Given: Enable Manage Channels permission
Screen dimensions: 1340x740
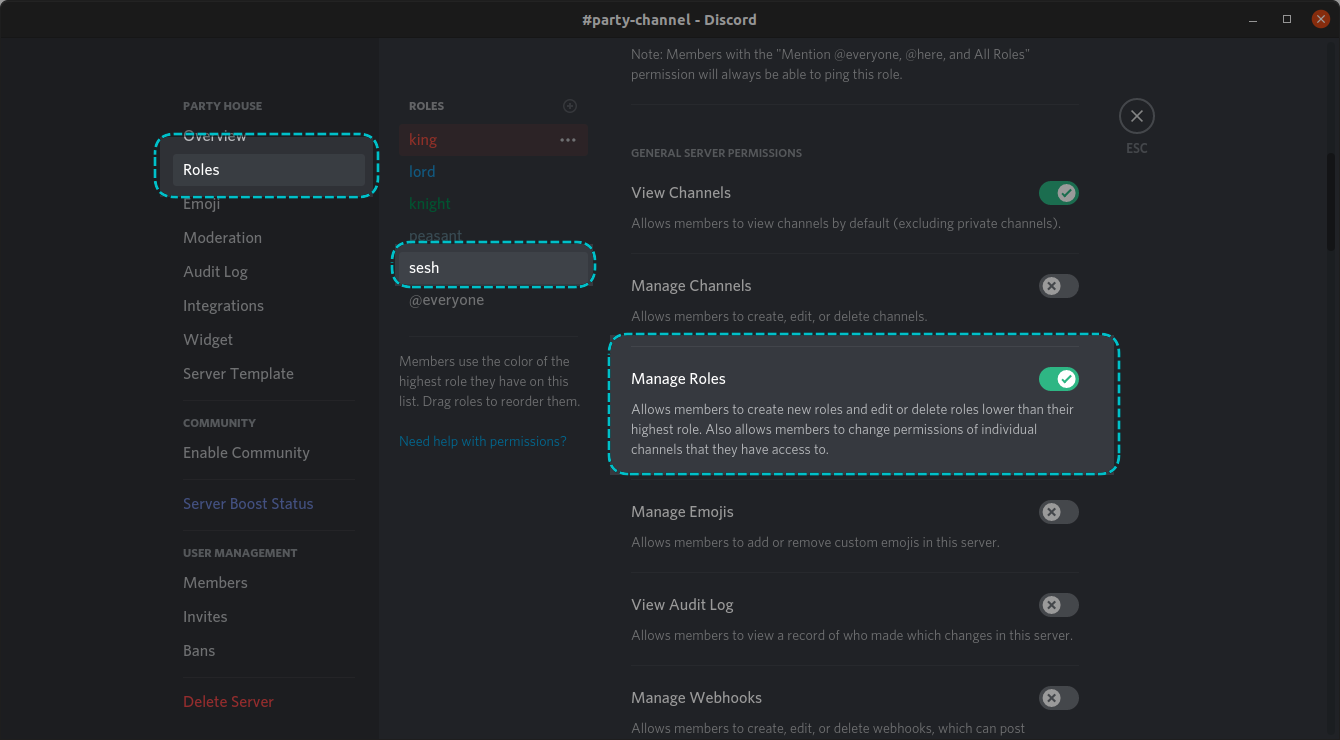Looking at the screenshot, I should click(x=1058, y=286).
